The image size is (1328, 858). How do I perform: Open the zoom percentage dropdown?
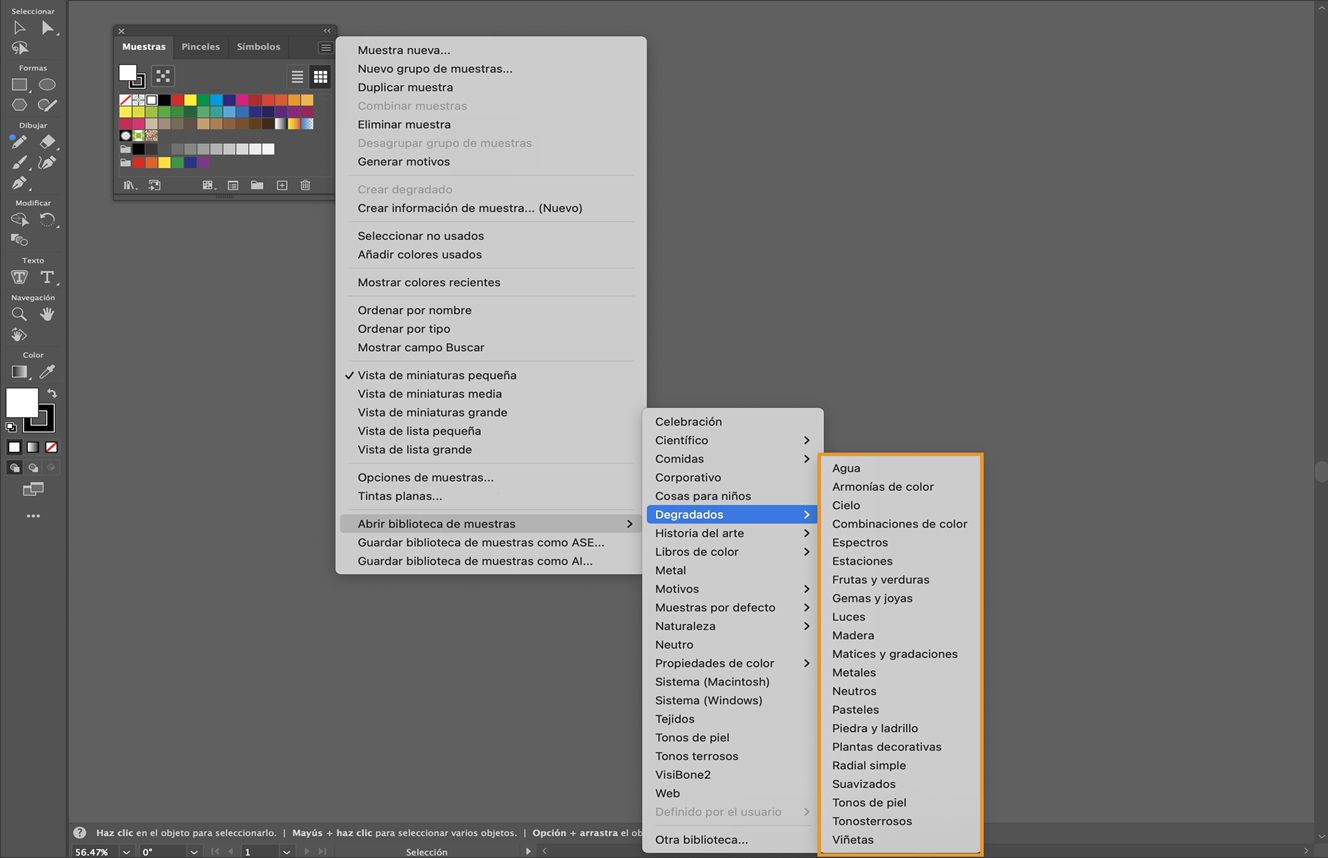tap(126, 852)
